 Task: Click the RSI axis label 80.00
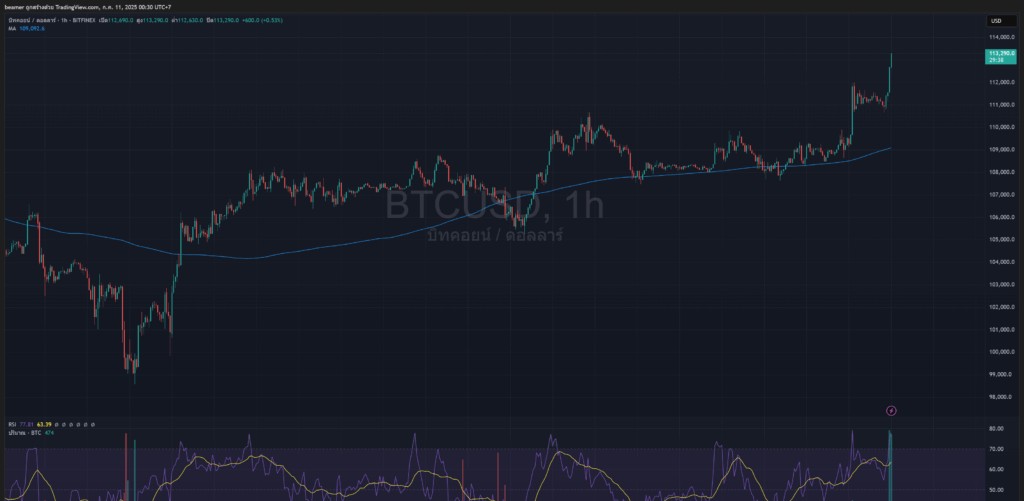(997, 429)
